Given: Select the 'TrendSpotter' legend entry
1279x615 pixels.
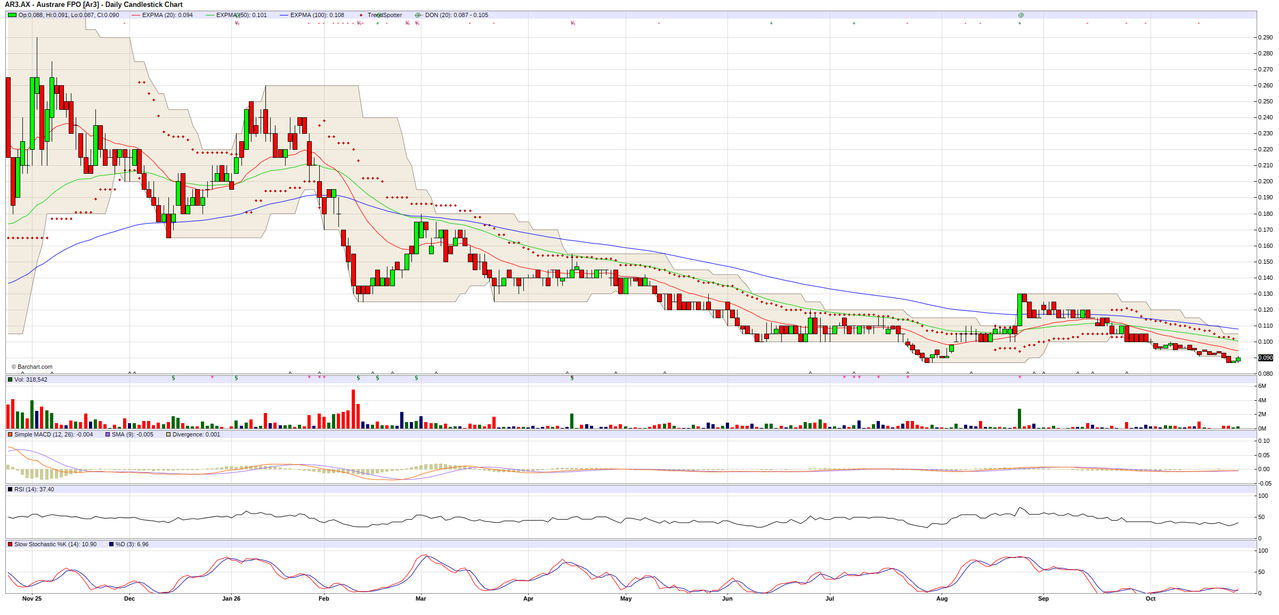Looking at the screenshot, I should tap(384, 15).
